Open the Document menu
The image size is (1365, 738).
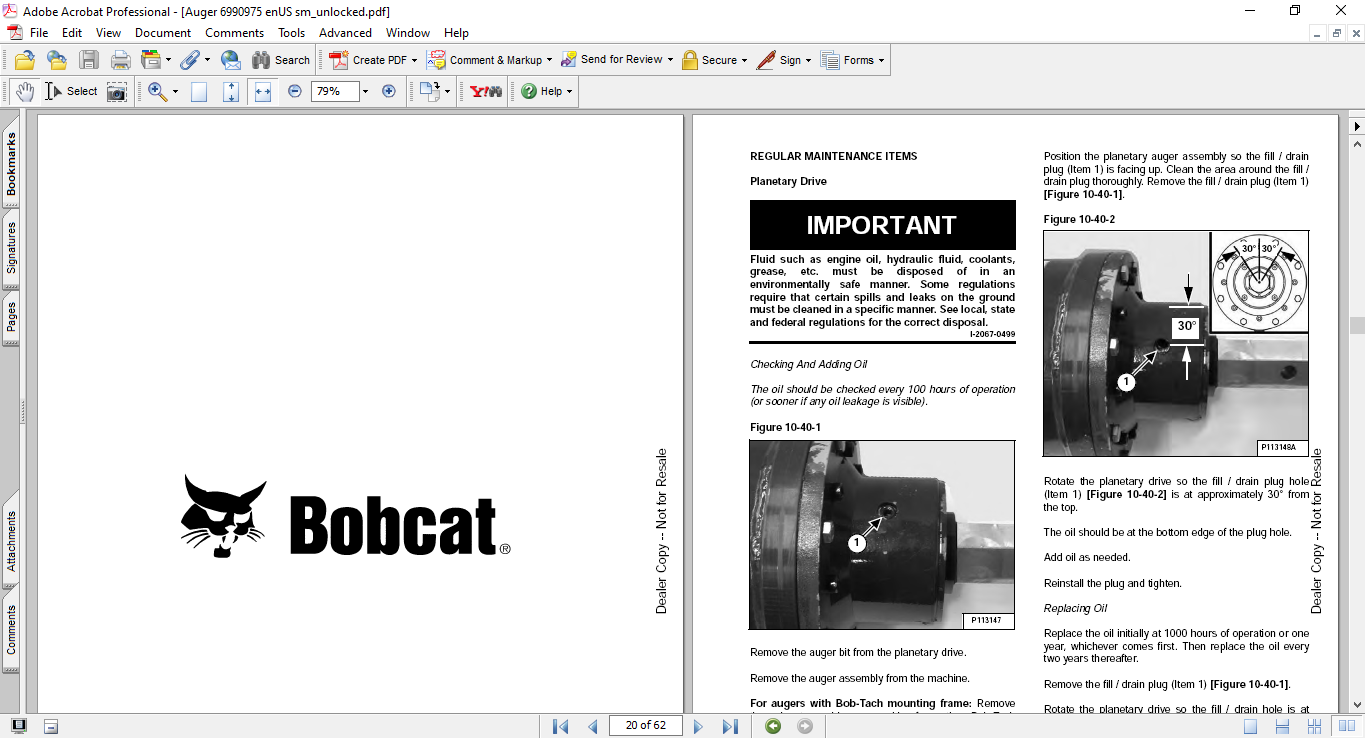(163, 33)
